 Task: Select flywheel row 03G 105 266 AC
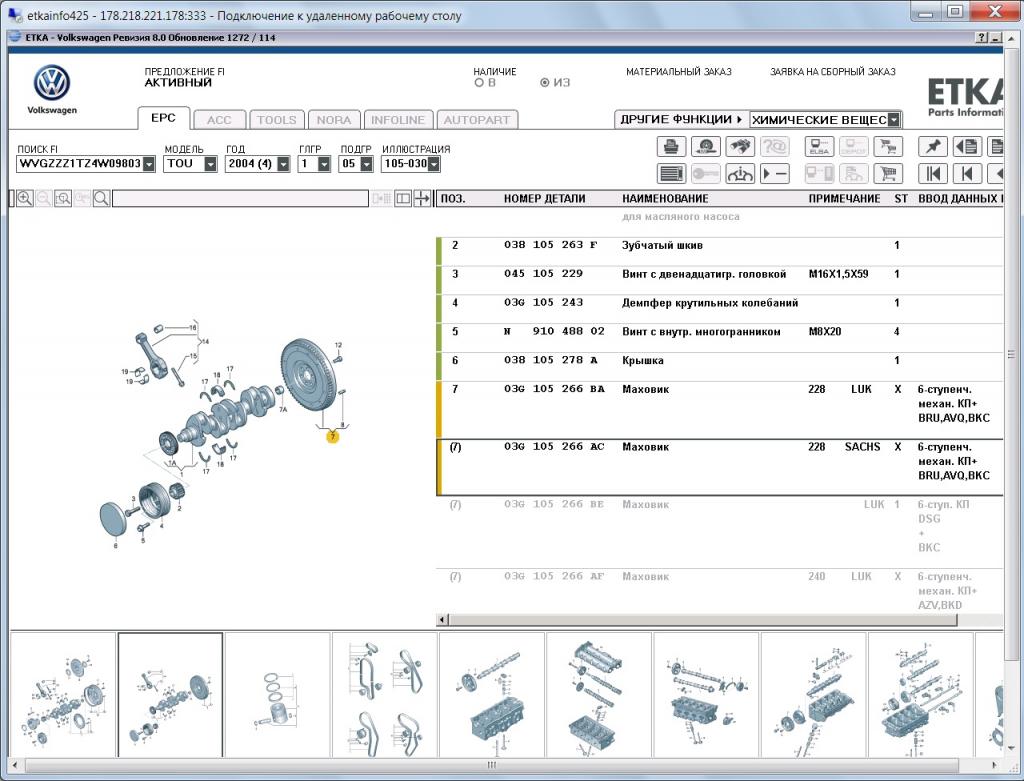tap(719, 467)
